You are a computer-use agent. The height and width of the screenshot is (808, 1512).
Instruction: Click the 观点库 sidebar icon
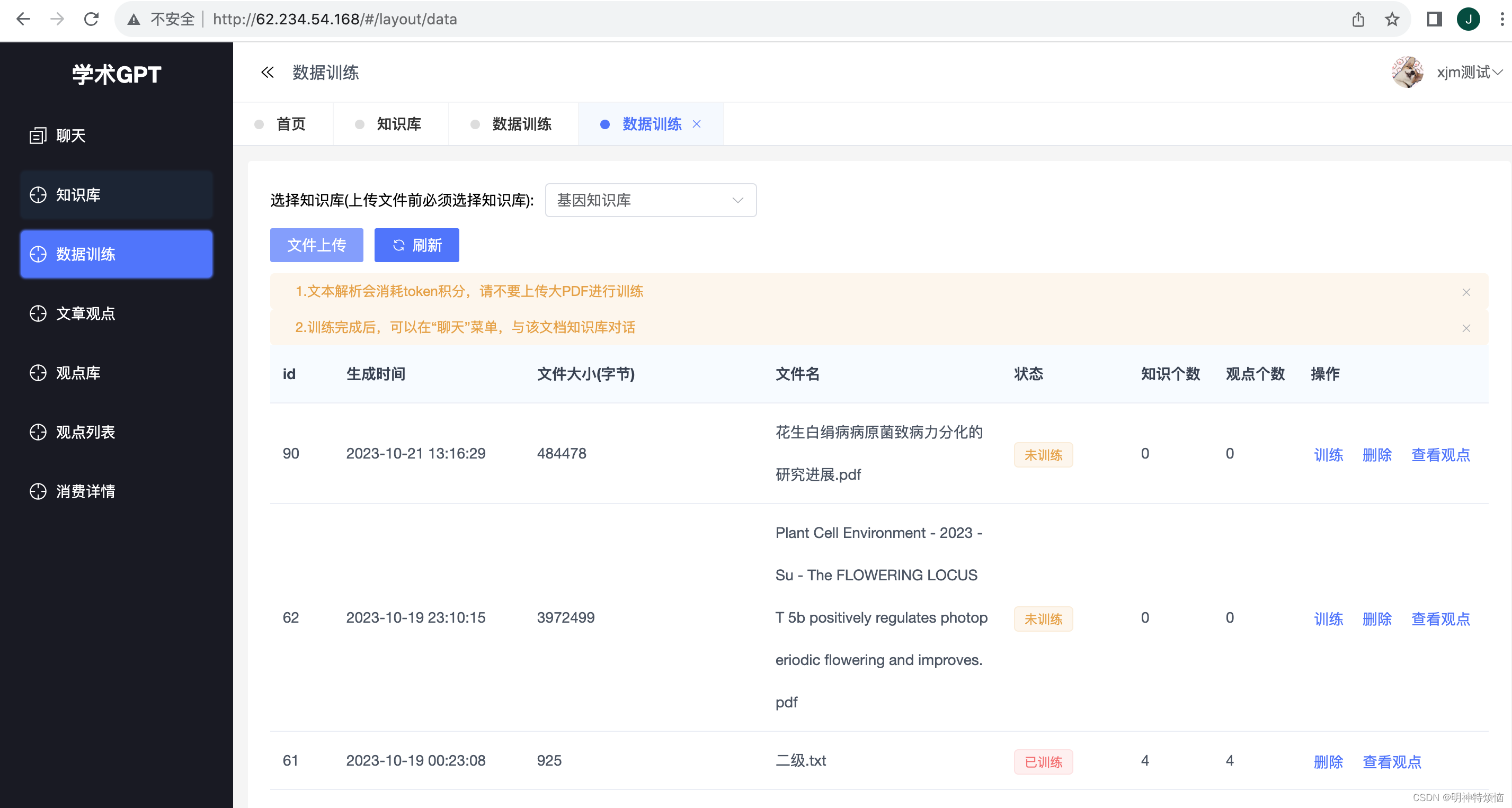[38, 373]
